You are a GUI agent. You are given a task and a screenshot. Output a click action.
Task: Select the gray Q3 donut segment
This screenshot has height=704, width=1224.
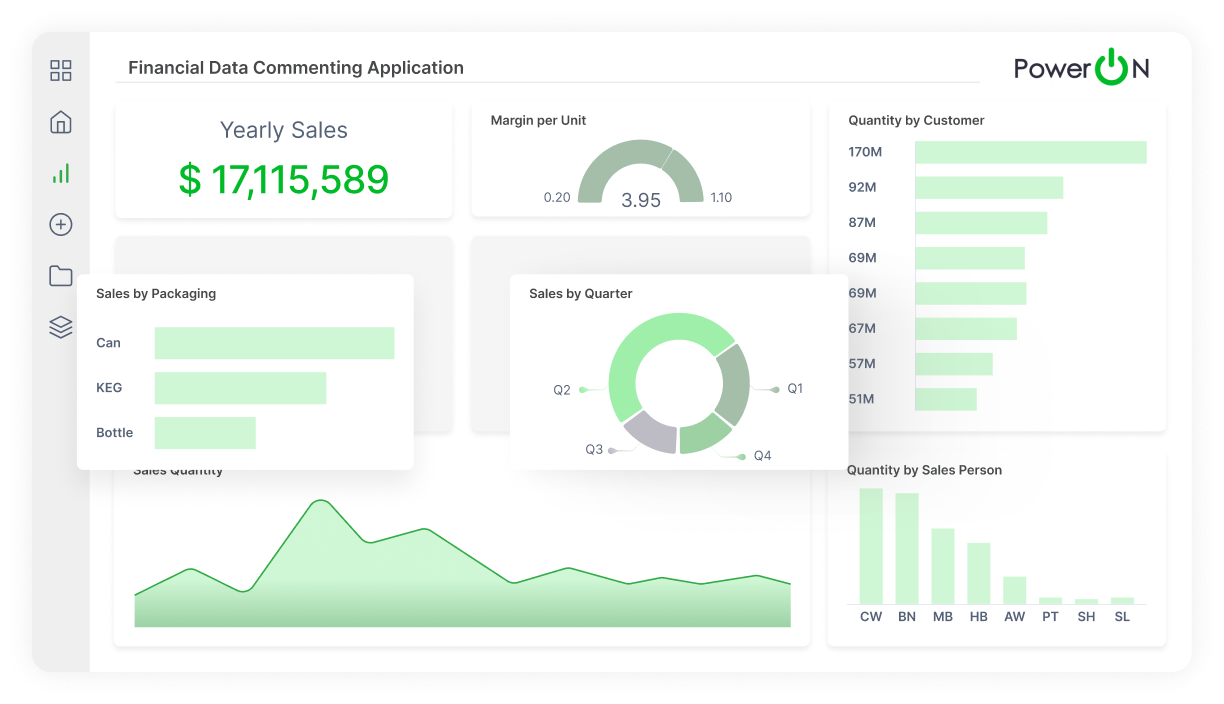(649, 431)
